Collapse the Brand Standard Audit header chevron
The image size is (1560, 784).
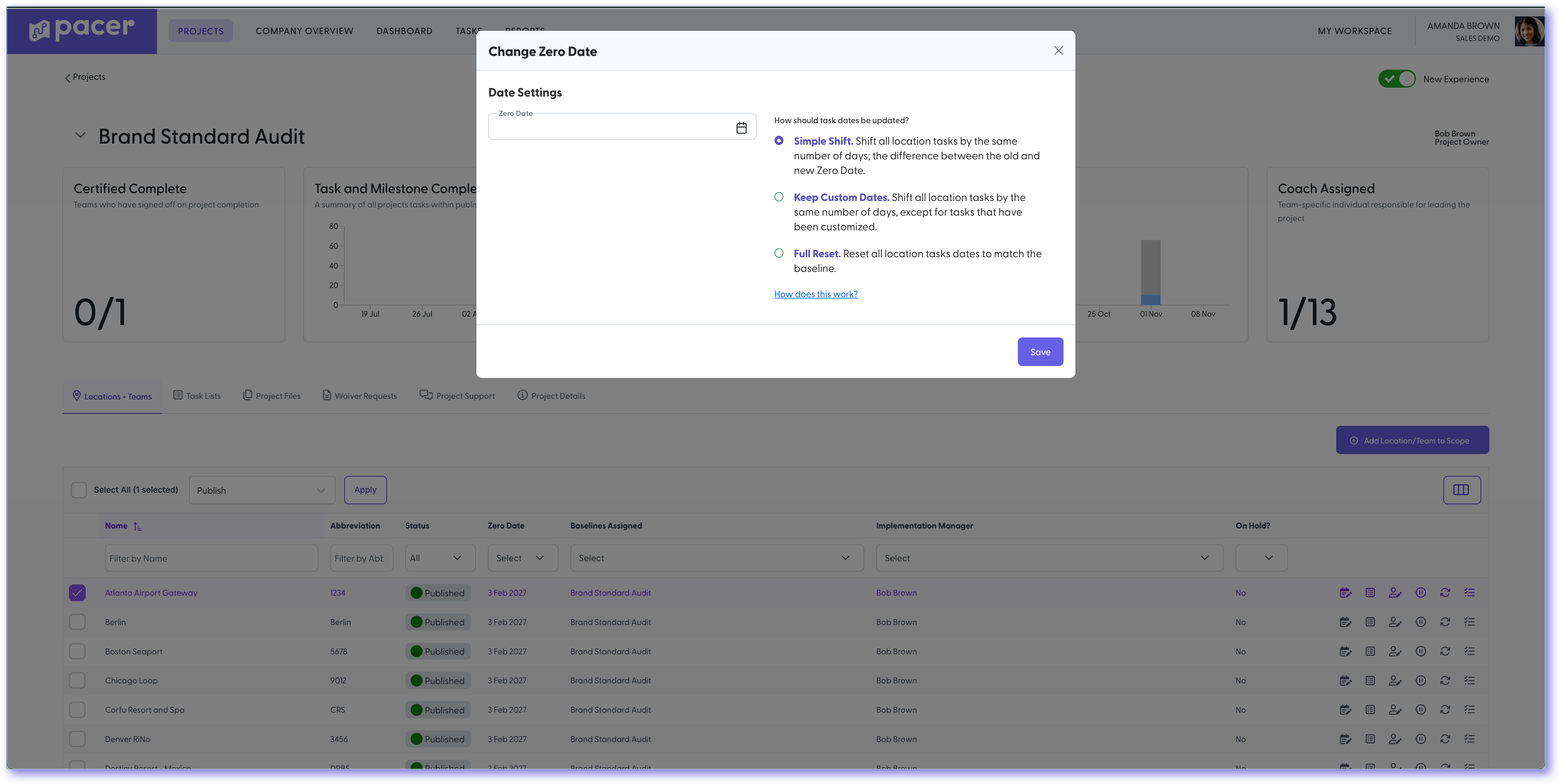point(80,135)
